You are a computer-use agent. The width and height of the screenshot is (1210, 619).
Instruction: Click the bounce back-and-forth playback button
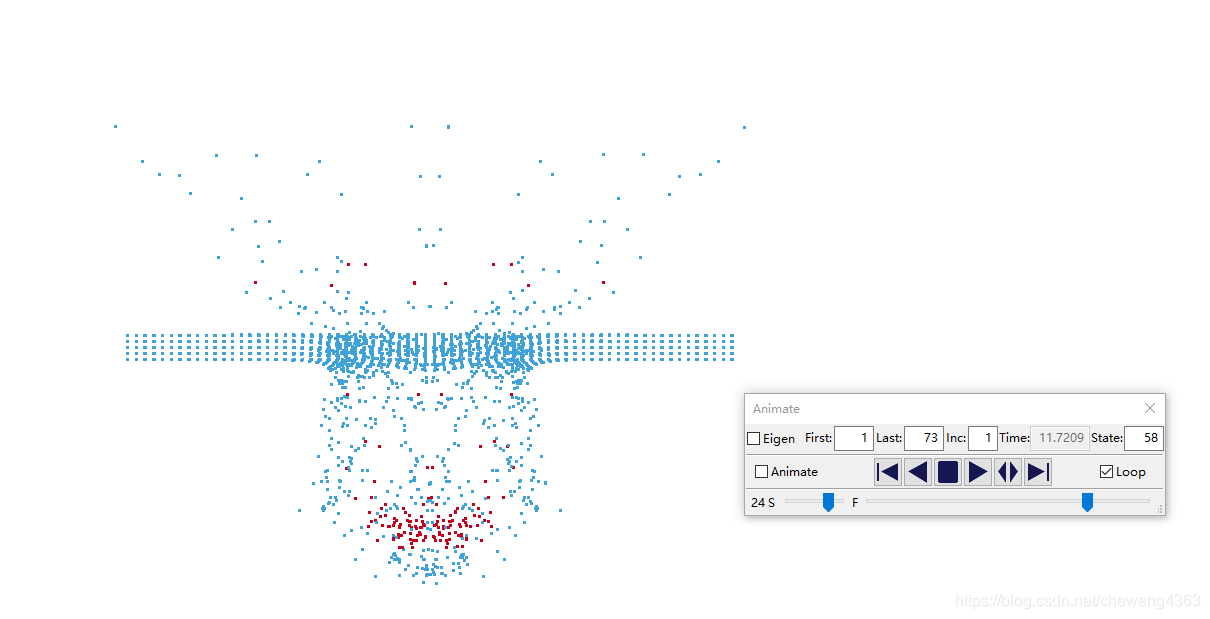pyautogui.click(x=1008, y=472)
